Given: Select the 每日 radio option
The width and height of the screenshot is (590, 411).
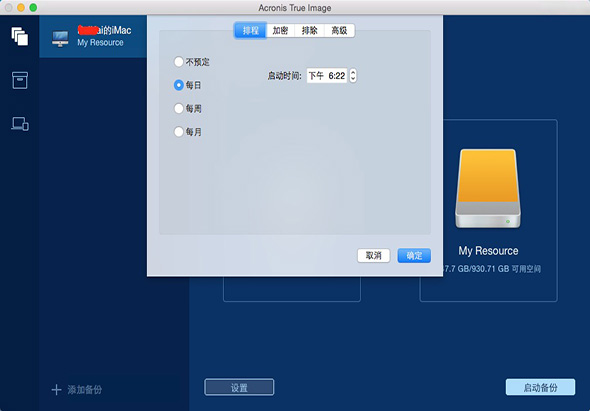Looking at the screenshot, I should 179,85.
